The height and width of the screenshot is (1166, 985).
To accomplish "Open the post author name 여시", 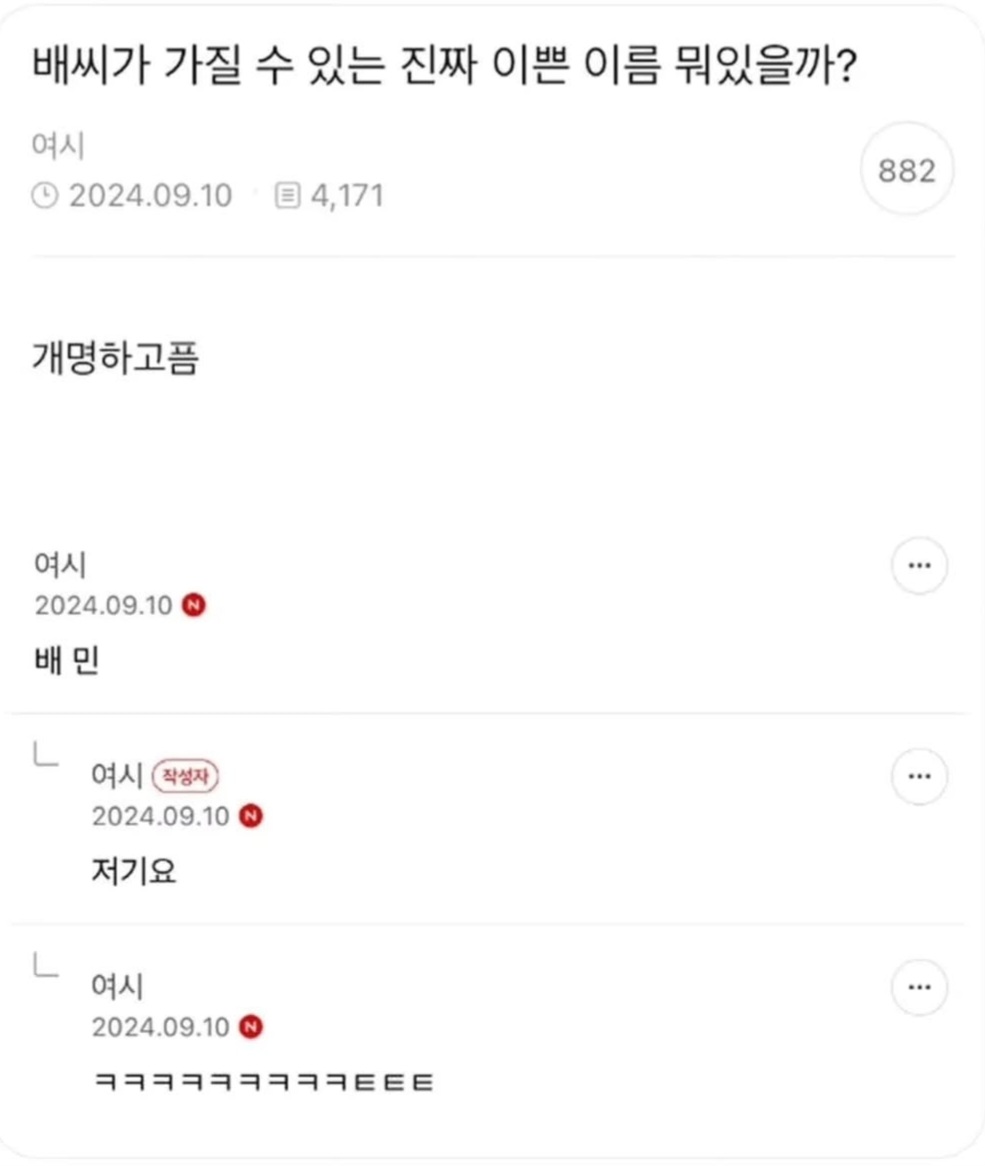I will tap(58, 145).
